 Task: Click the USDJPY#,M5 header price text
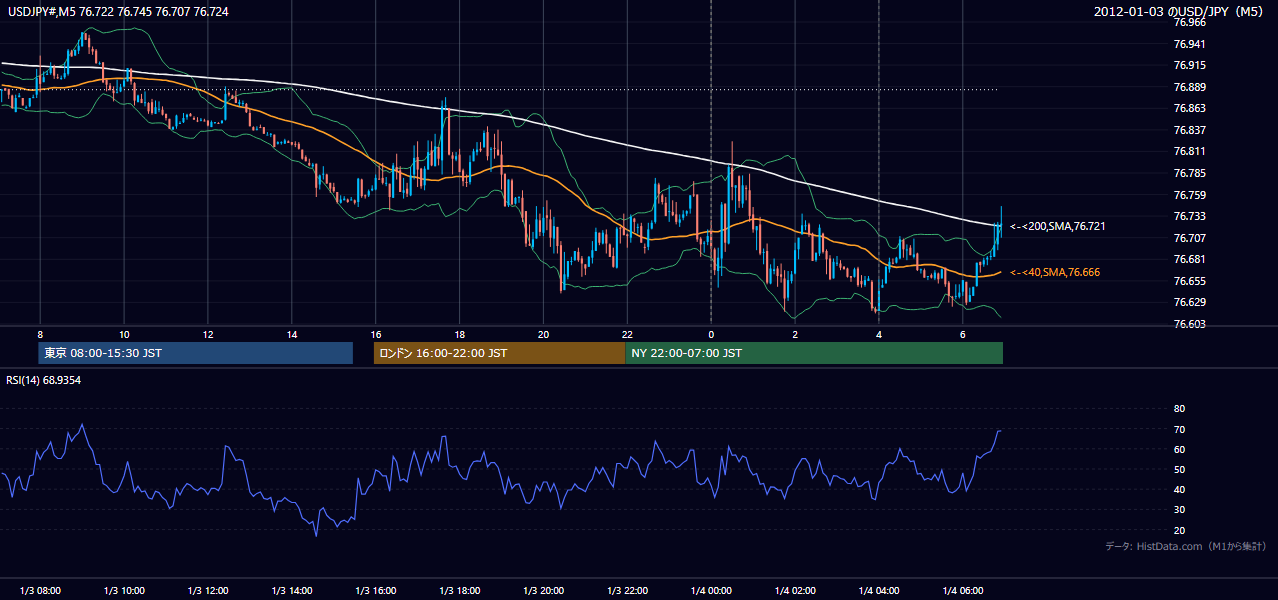(120, 11)
